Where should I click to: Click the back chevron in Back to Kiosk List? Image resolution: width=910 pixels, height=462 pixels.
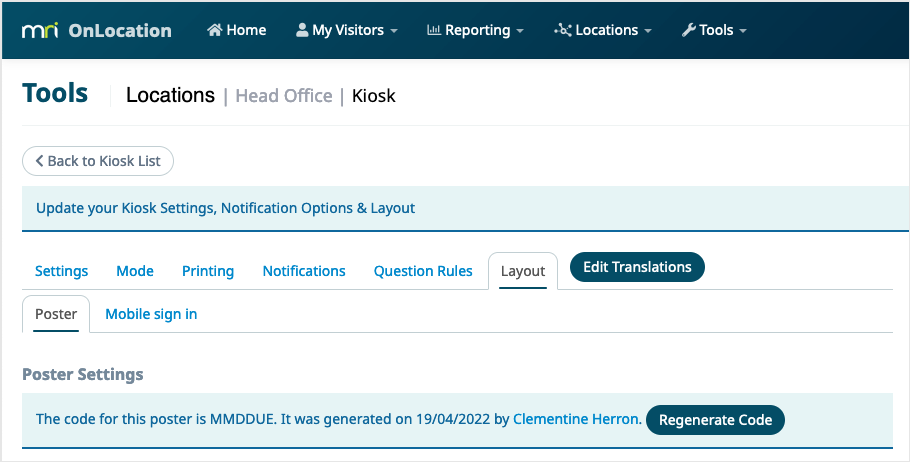tap(40, 161)
